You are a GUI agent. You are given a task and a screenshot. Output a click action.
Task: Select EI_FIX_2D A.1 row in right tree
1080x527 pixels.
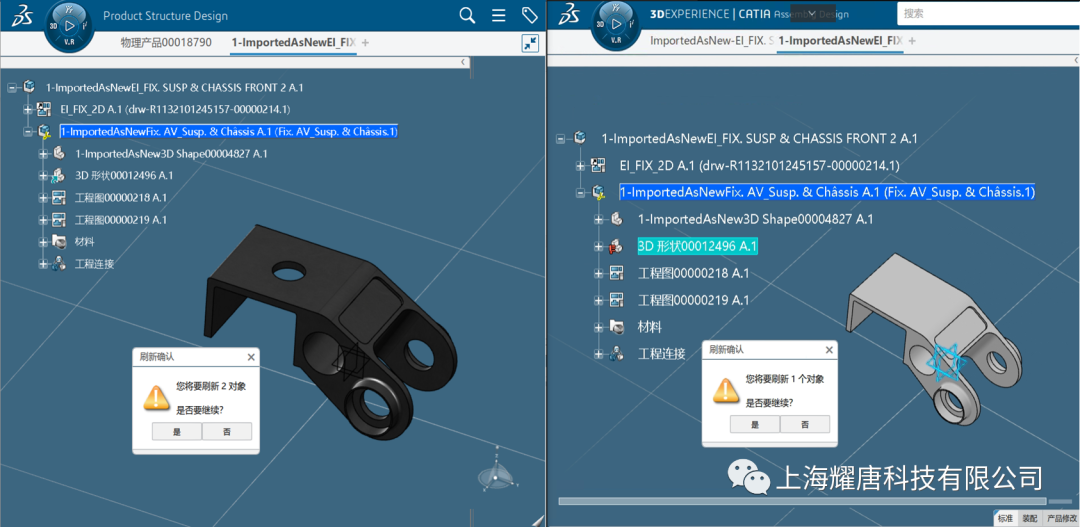pyautogui.click(x=759, y=165)
